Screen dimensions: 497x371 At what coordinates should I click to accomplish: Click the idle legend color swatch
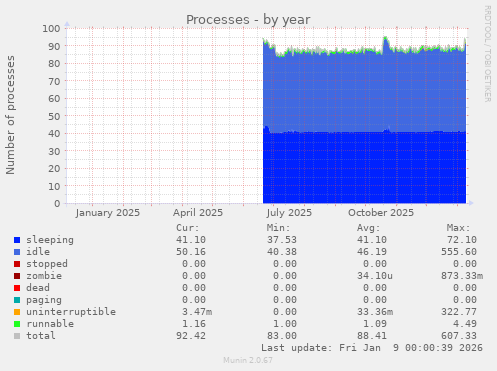click(x=17, y=252)
